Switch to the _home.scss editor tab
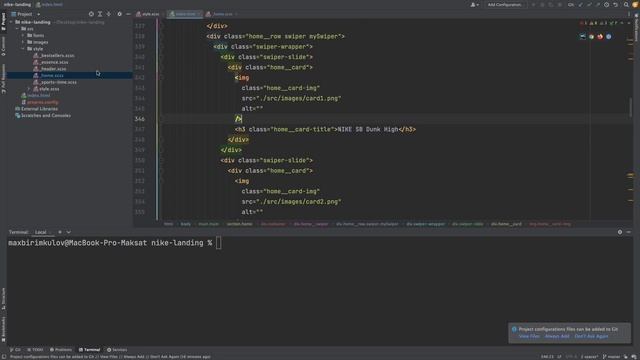Viewport: 640px width, 360px height. coord(222,14)
